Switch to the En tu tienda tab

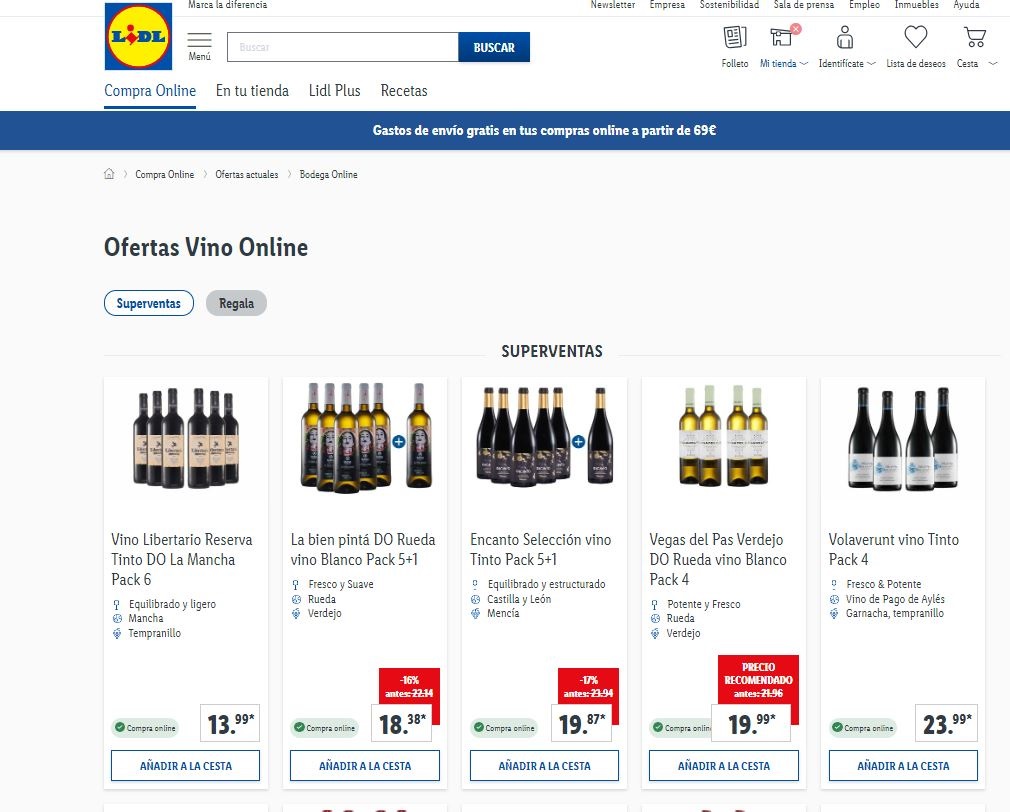pos(252,91)
